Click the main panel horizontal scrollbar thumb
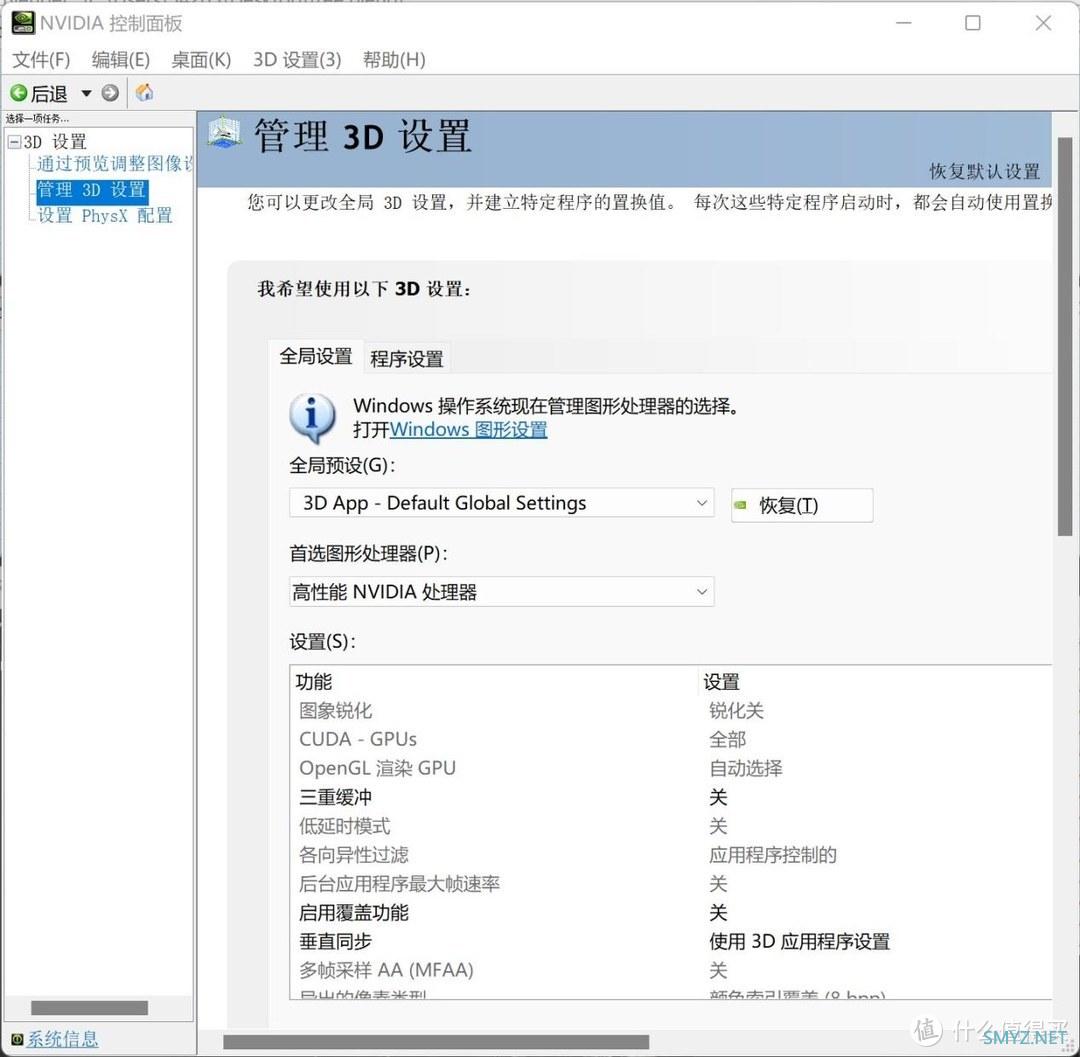1080x1057 pixels. pos(436,1042)
